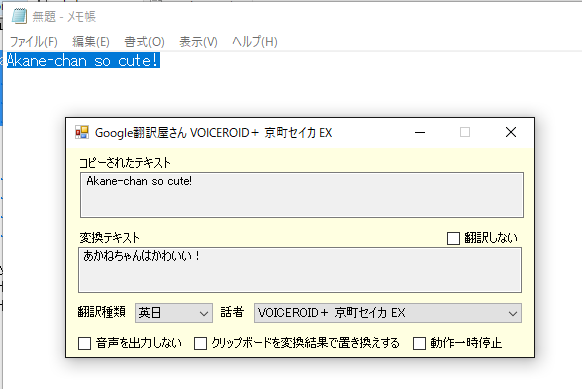Open the ヘルプ(H) menu in Notepad

[x=255, y=42]
